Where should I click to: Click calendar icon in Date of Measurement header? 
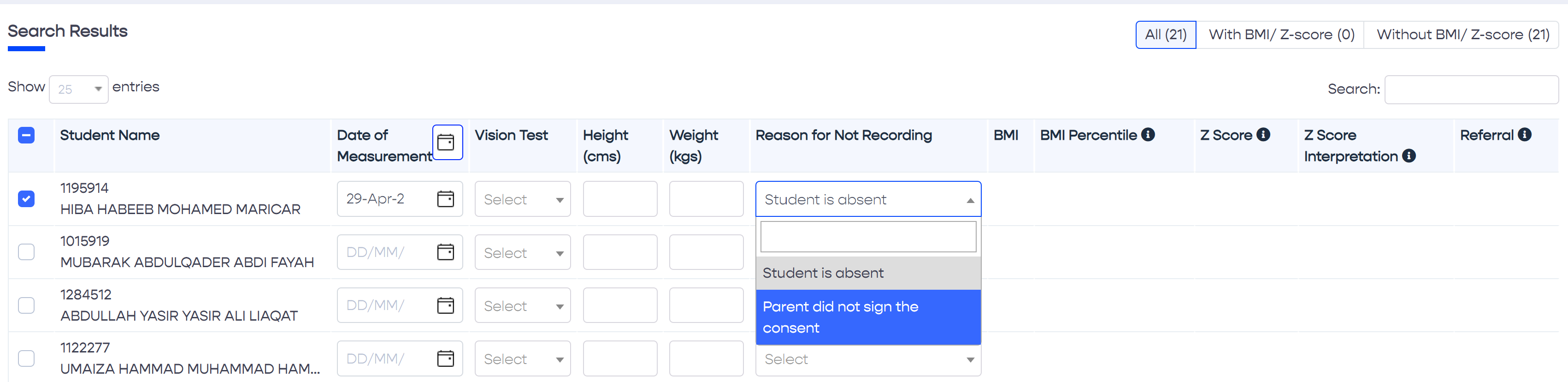point(446,142)
